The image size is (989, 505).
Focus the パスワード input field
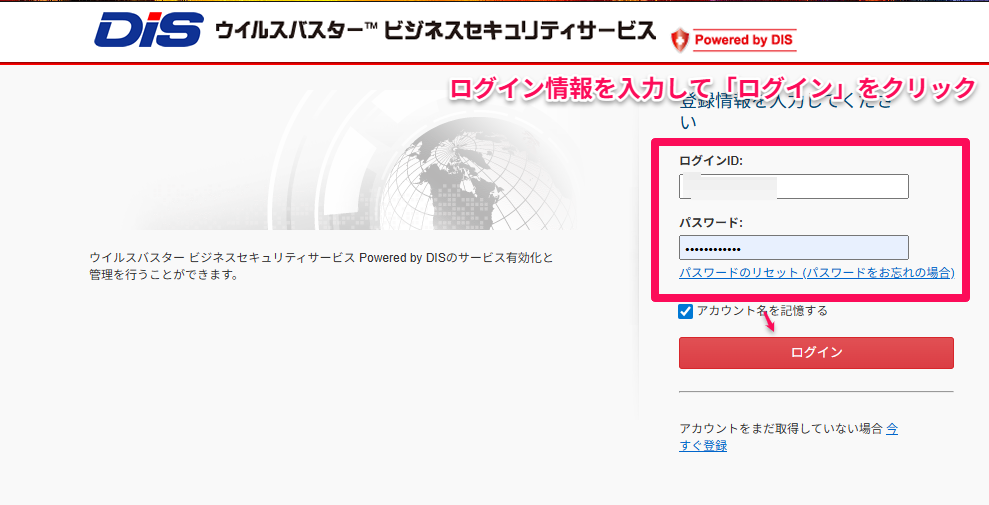793,248
